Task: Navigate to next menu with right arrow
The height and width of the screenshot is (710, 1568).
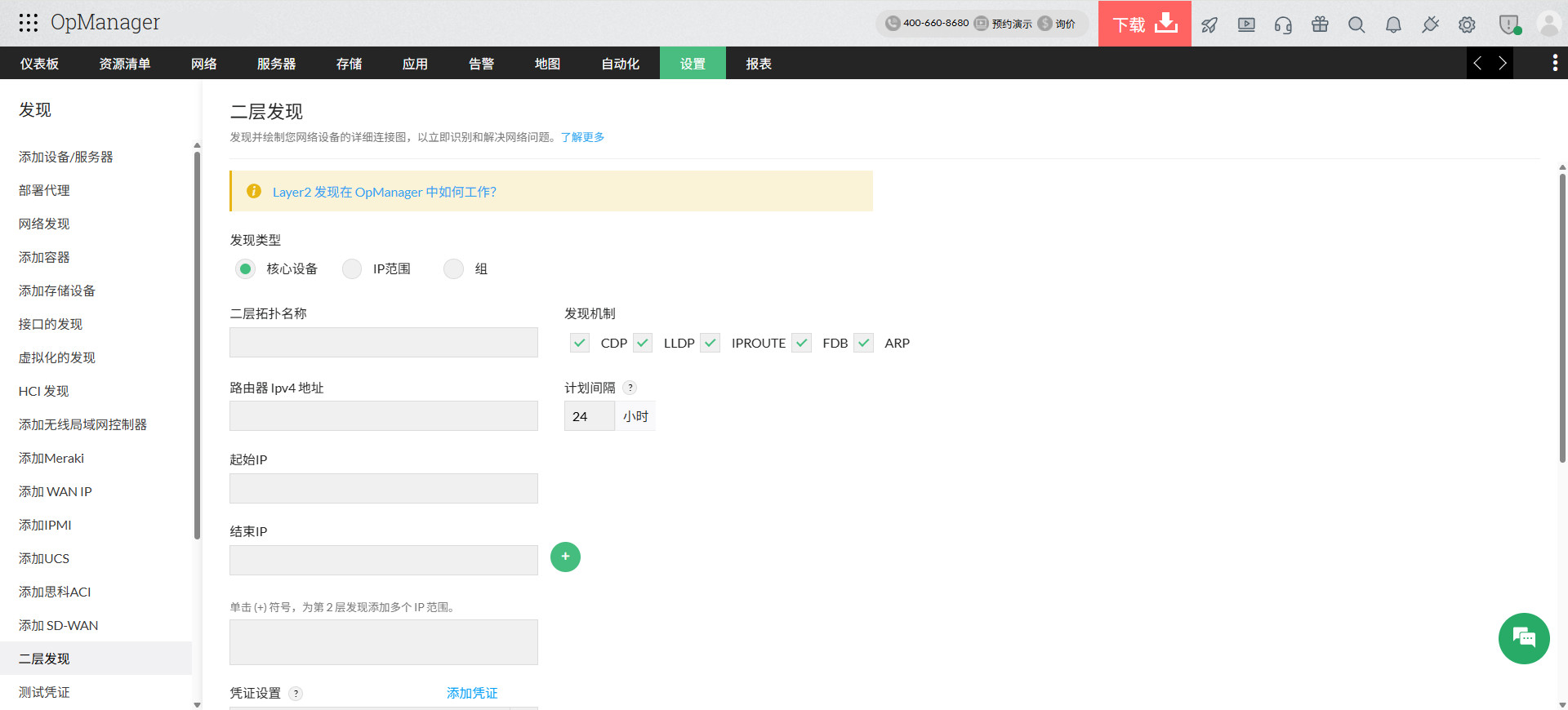Action: (1502, 63)
